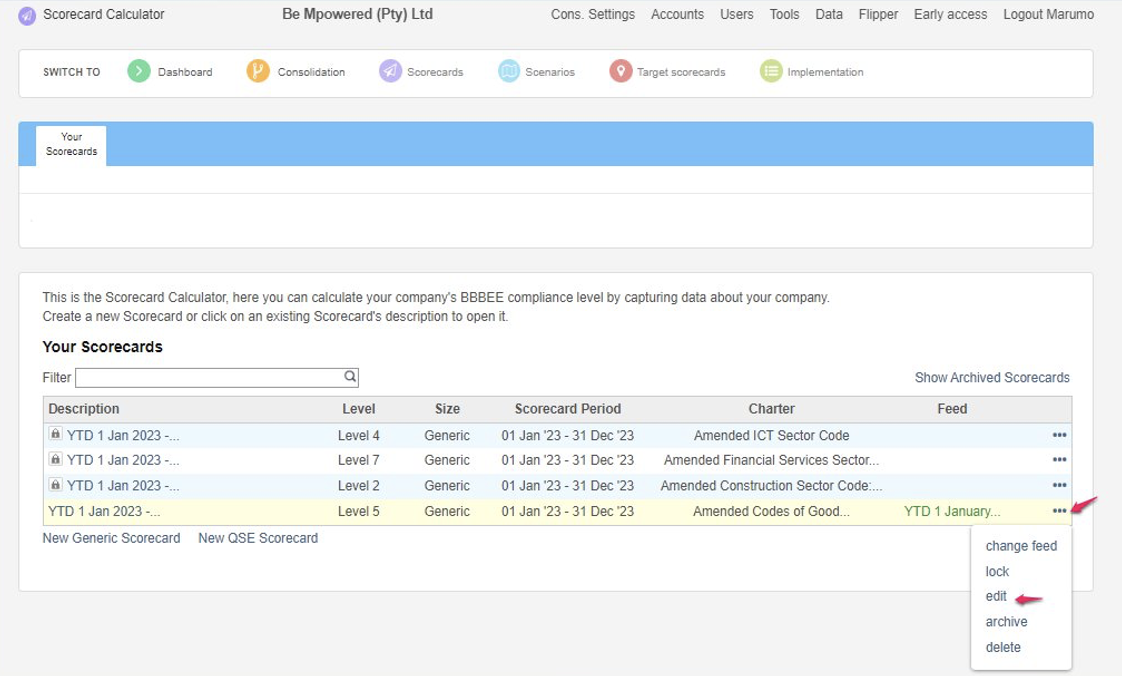Click the Scorecard Calculator logo icon
1122x676 pixels.
pos(27,15)
